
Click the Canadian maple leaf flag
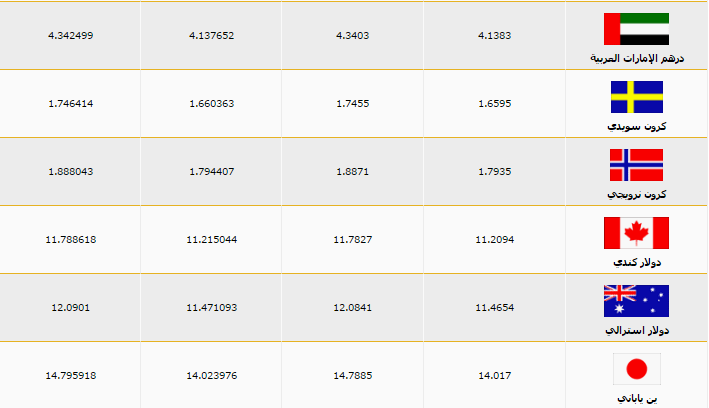pos(636,233)
